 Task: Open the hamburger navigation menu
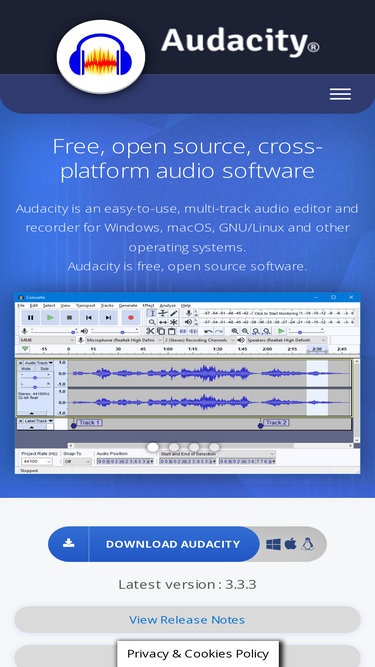pos(340,94)
